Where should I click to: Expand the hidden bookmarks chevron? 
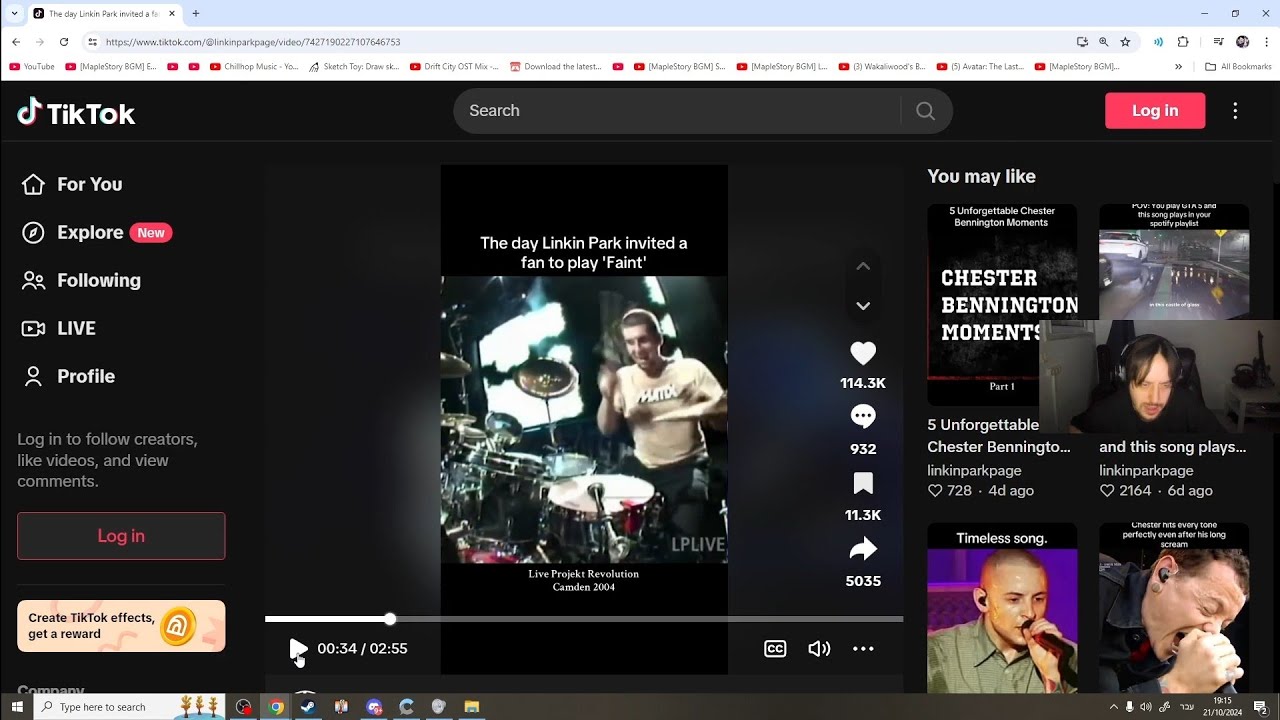click(x=1178, y=67)
